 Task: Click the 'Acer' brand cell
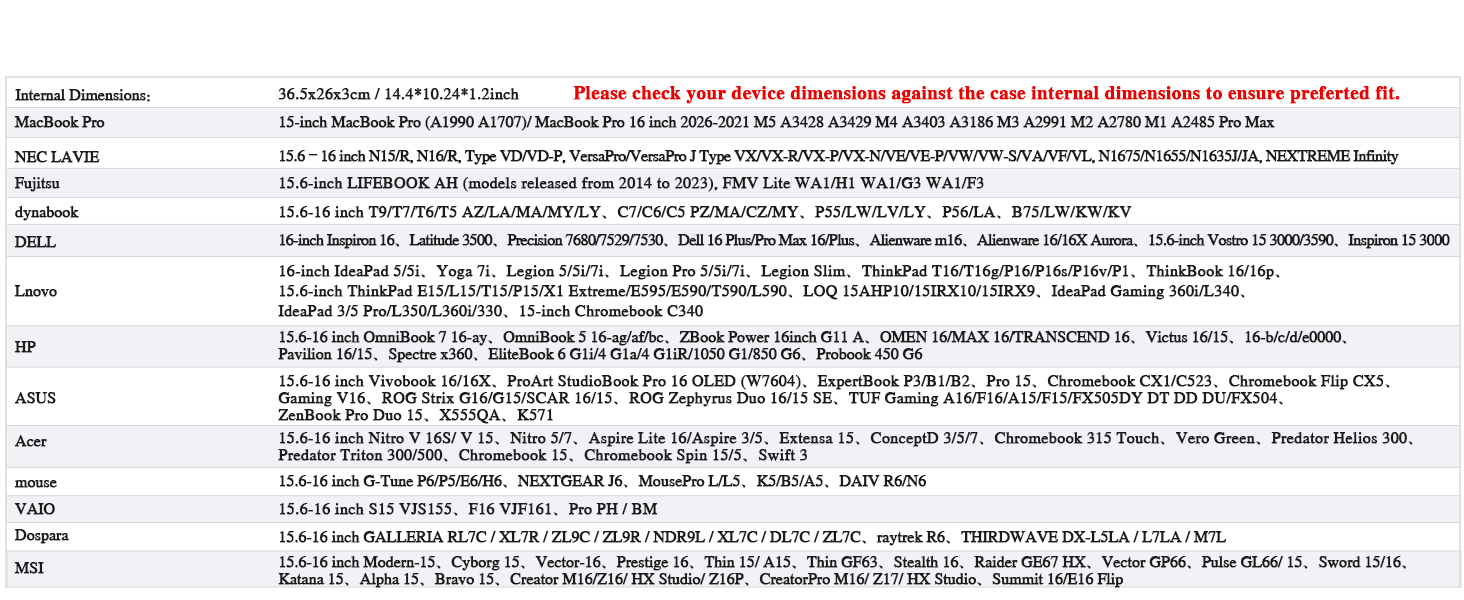(x=31, y=441)
